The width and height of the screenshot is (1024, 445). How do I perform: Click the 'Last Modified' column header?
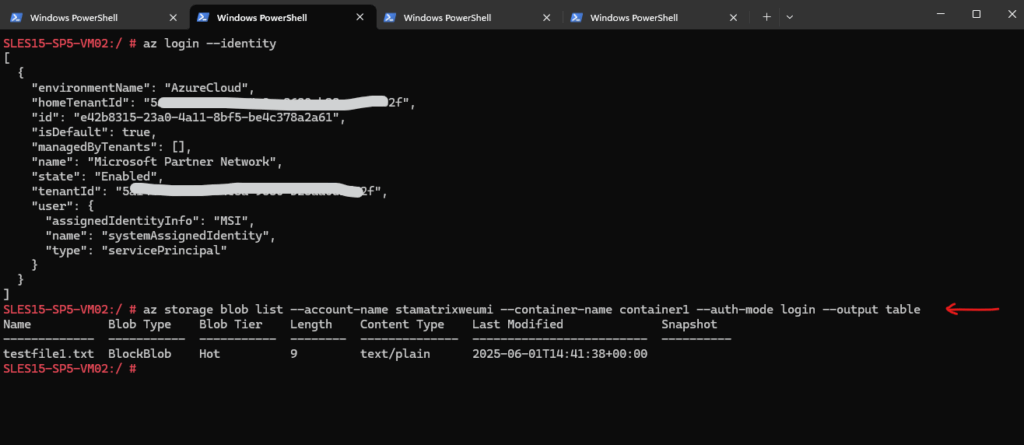point(517,324)
